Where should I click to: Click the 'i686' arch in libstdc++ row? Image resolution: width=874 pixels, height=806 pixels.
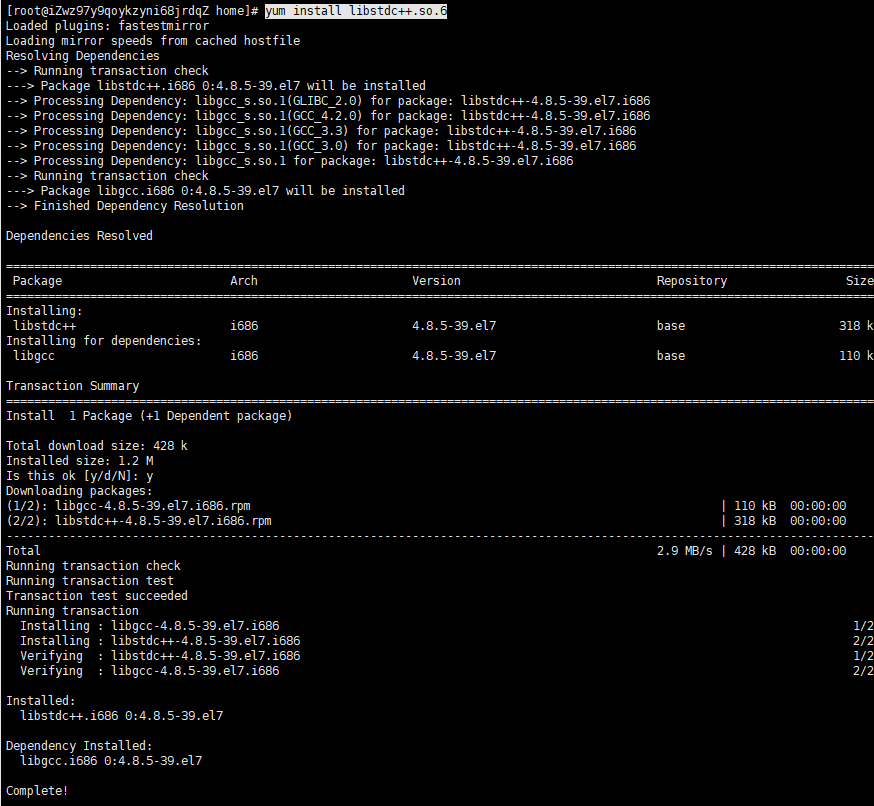[x=244, y=326]
